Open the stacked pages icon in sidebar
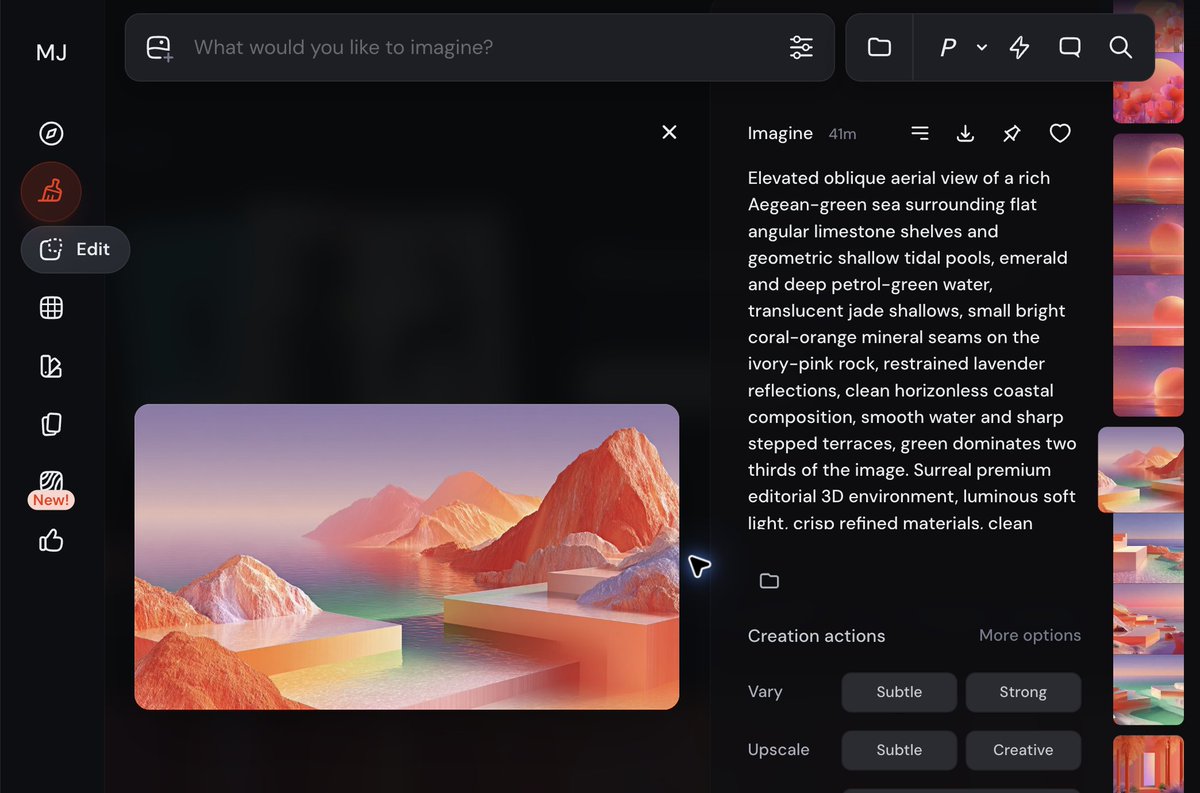 click(x=51, y=425)
